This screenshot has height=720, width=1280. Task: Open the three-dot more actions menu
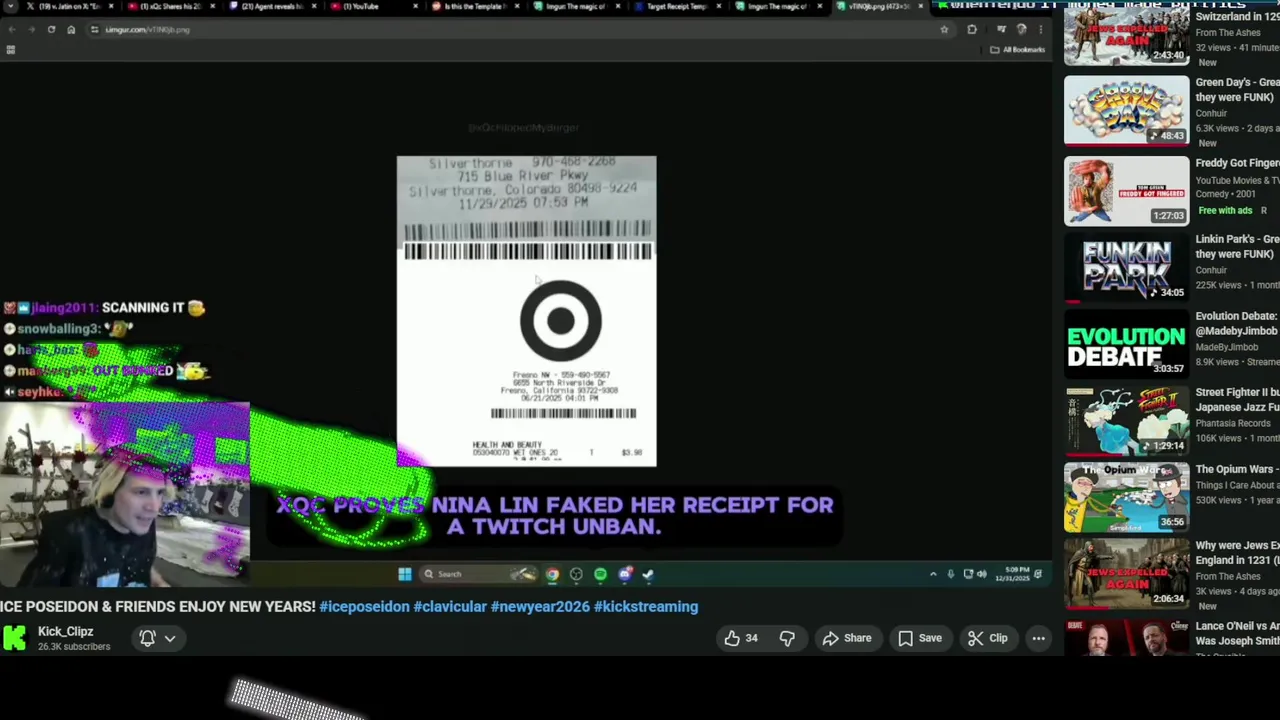(x=1038, y=638)
